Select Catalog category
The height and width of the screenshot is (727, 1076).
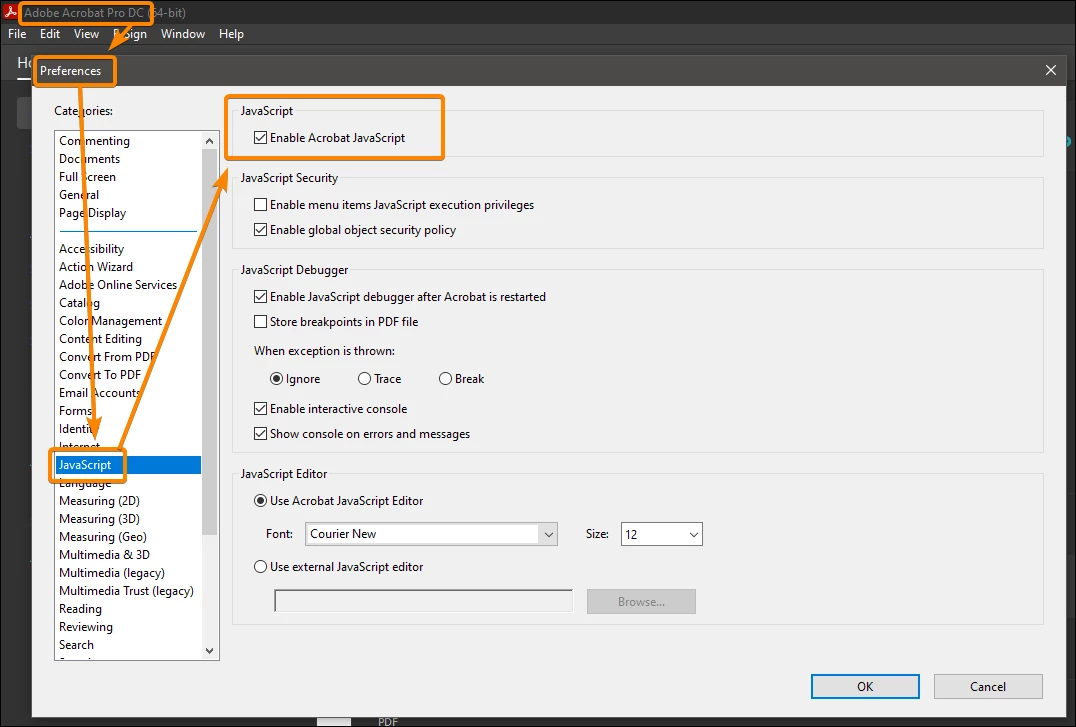point(80,303)
